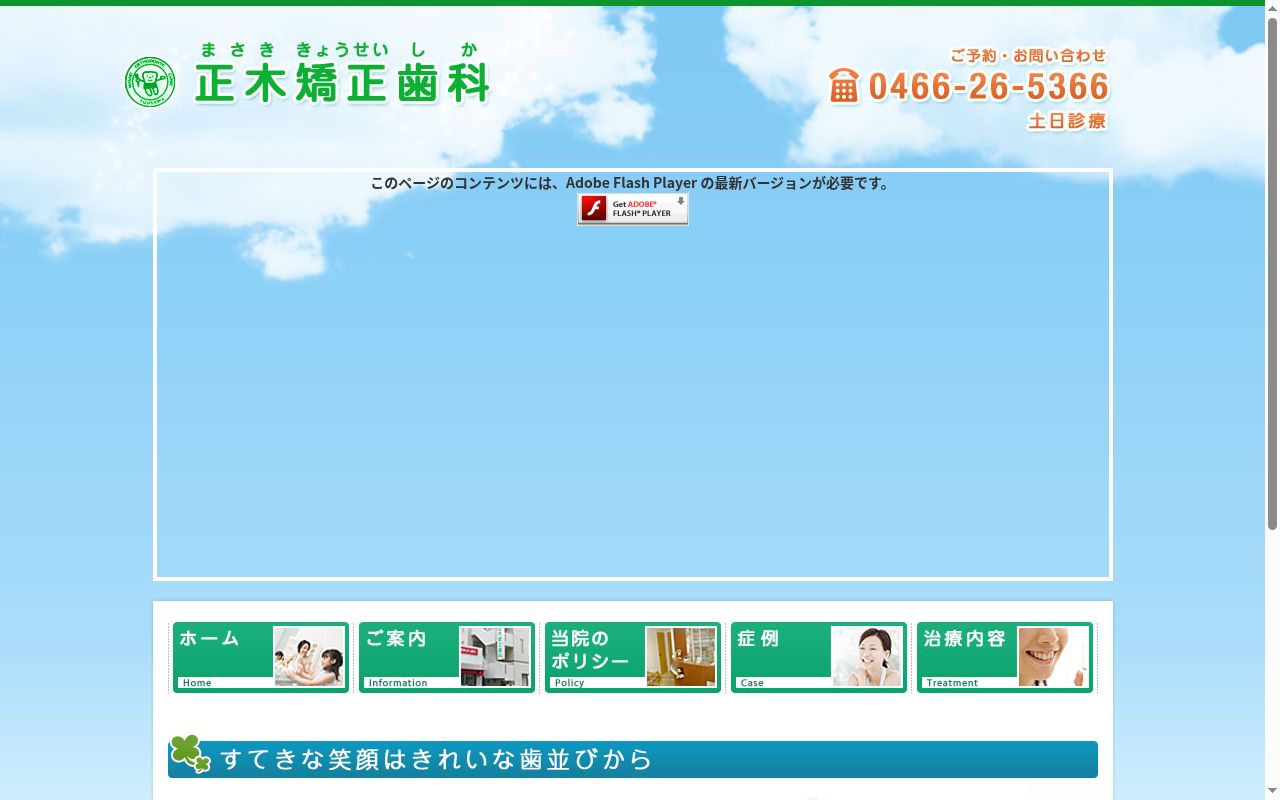Open the 治療内容 Treatment menu item

click(1005, 657)
